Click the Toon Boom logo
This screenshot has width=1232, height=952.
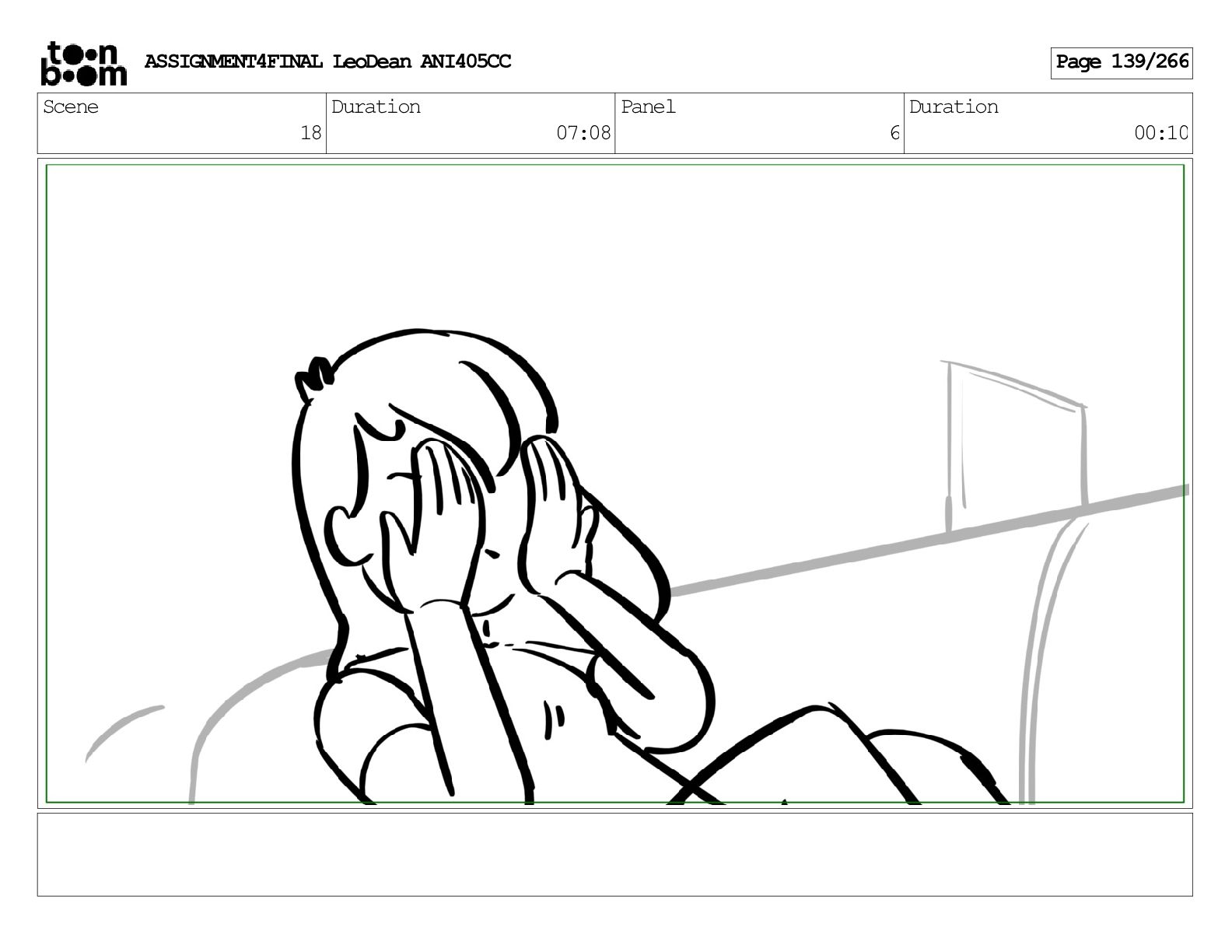83,63
